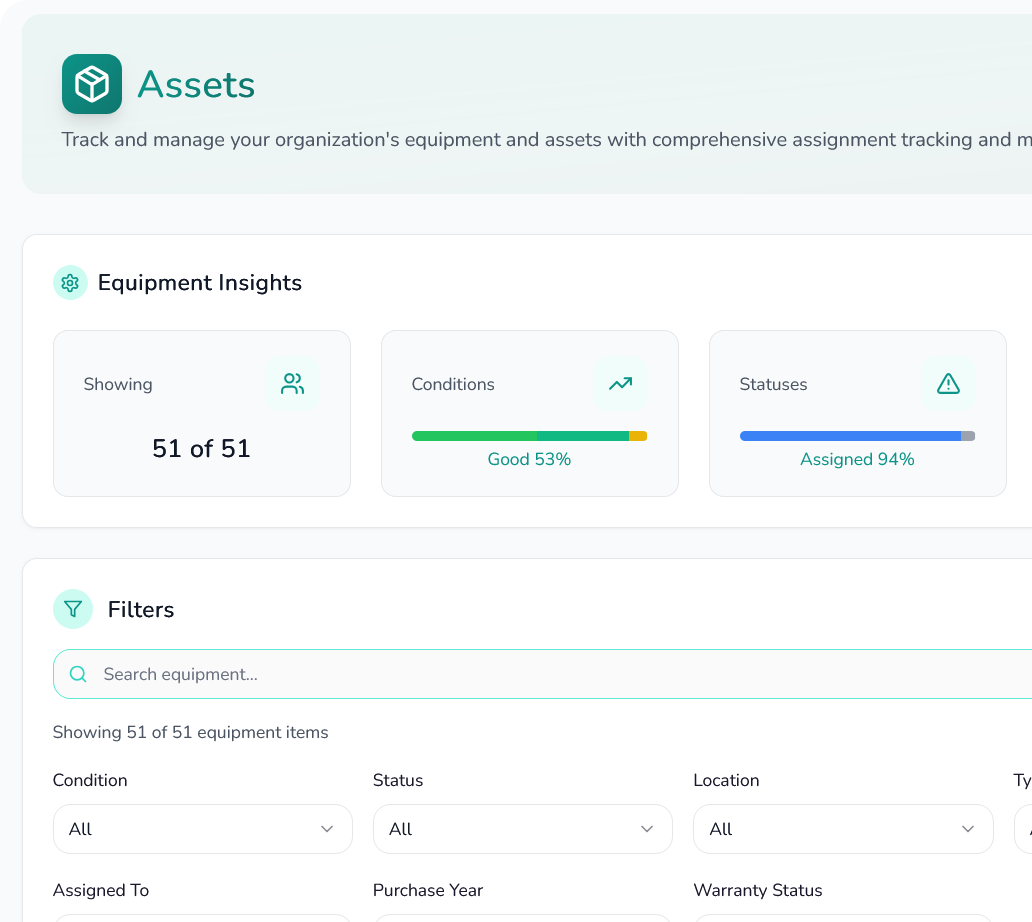Open the Purchase Year filter
This screenshot has height=922, width=1032.
pyautogui.click(x=522, y=918)
